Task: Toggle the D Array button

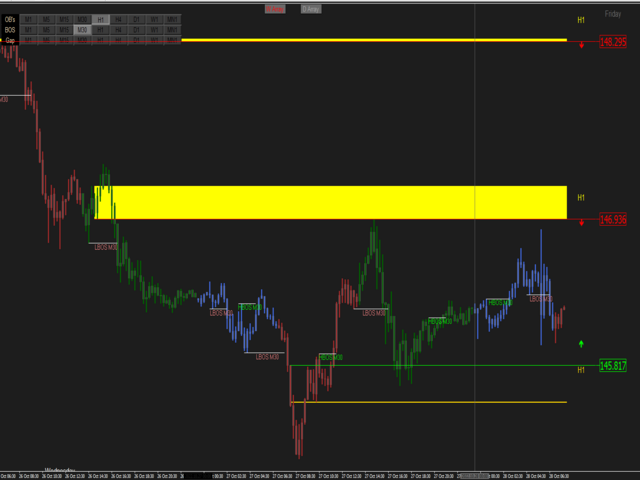Action: coord(311,9)
